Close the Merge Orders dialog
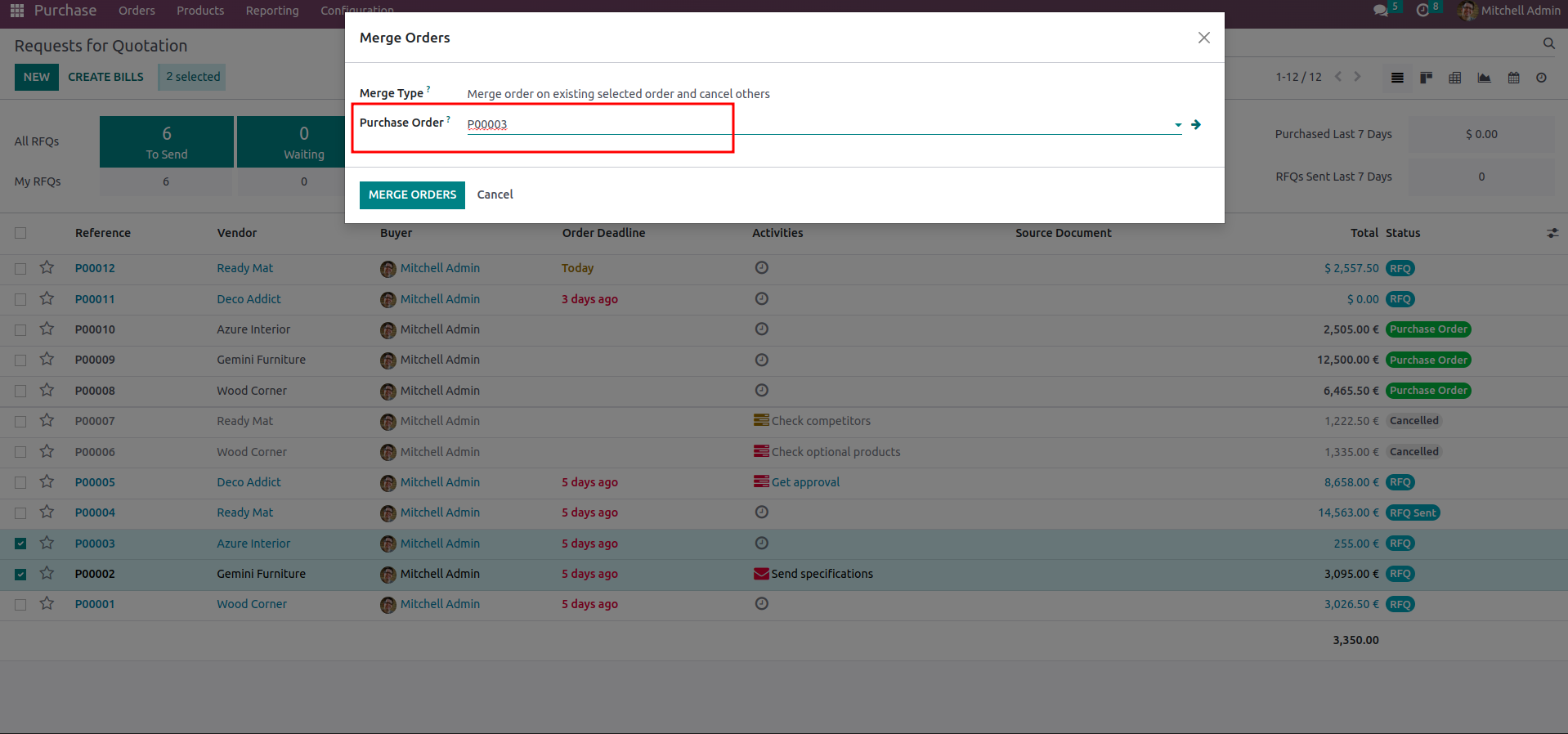1568x734 pixels. coord(1203,38)
